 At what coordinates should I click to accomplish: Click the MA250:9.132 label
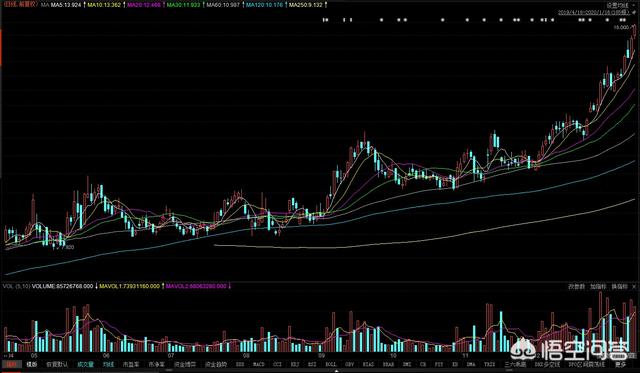click(x=306, y=5)
